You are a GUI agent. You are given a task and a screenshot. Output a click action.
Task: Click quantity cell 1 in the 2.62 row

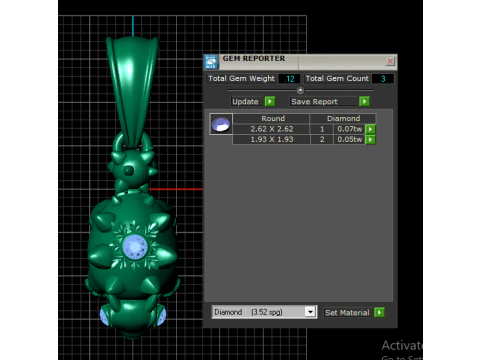pyautogui.click(x=322, y=129)
